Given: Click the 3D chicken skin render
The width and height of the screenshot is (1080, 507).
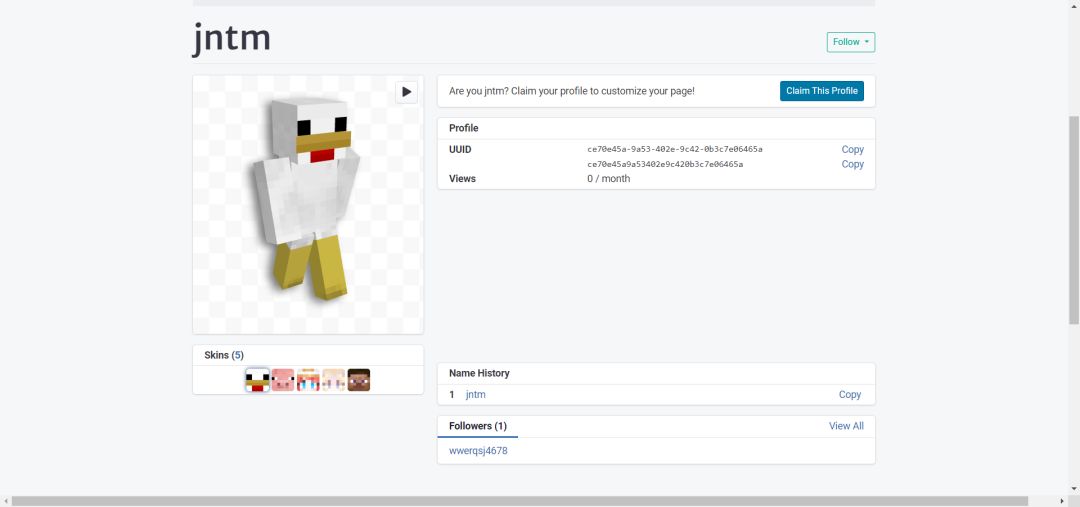Looking at the screenshot, I should coord(307,200).
